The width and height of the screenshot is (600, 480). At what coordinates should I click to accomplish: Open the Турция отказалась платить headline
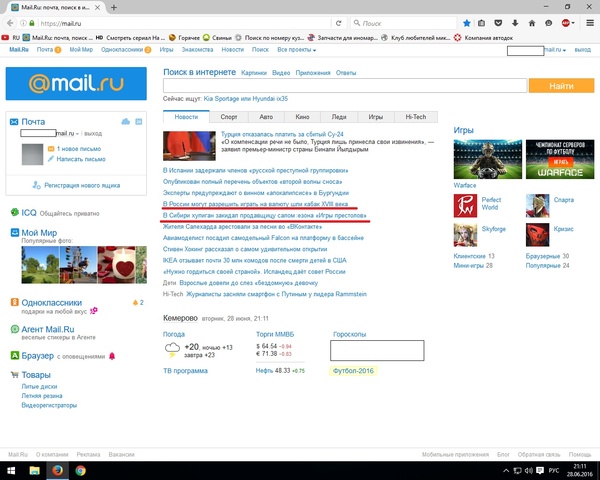(282, 134)
